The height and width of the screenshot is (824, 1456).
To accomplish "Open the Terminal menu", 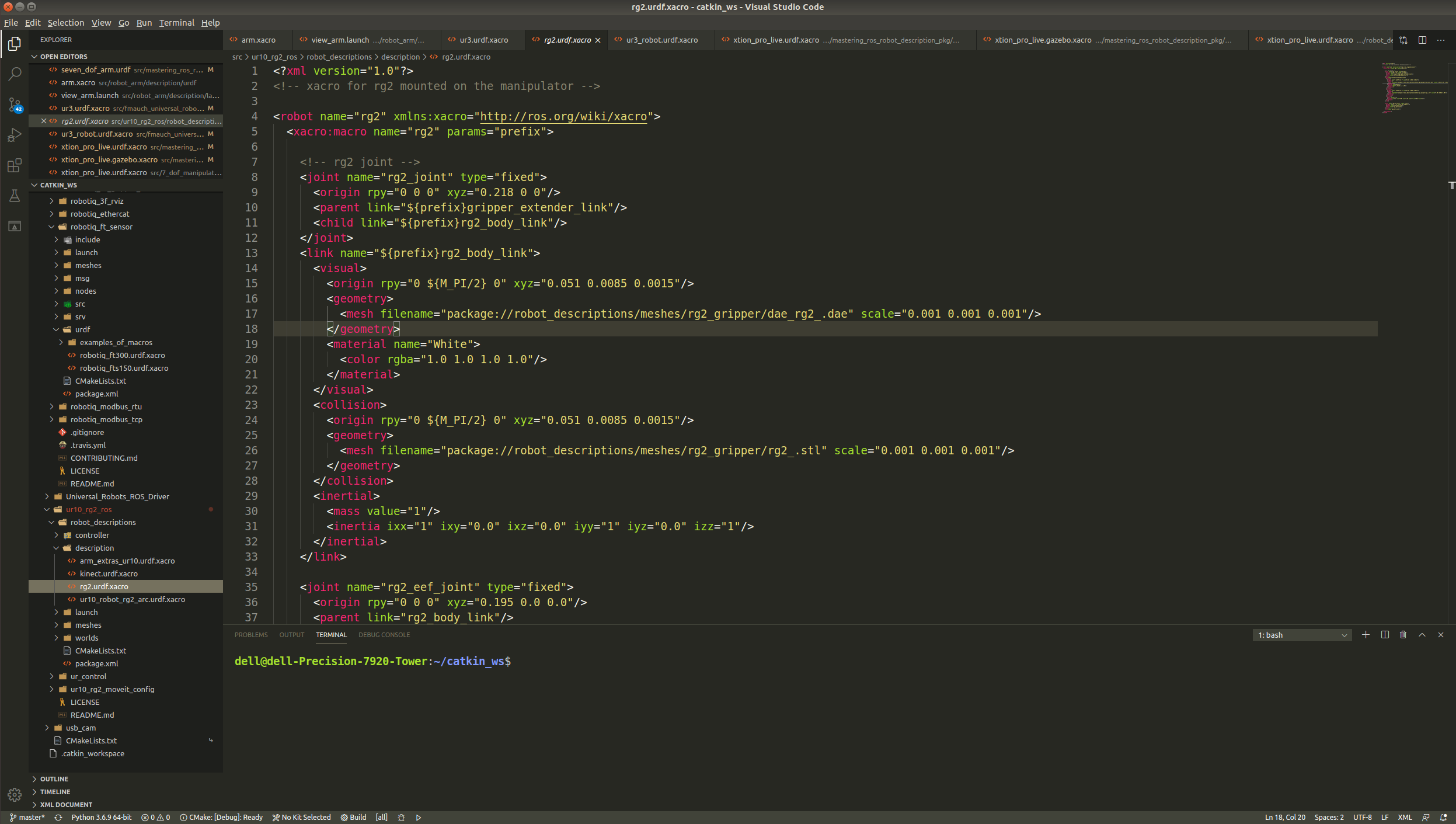I will 176,23.
